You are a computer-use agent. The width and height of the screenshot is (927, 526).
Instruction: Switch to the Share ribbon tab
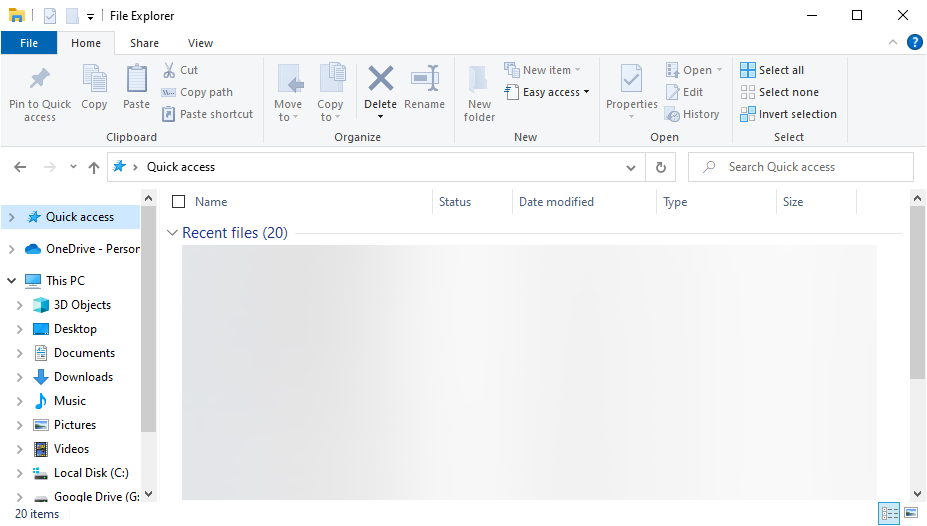click(x=144, y=43)
